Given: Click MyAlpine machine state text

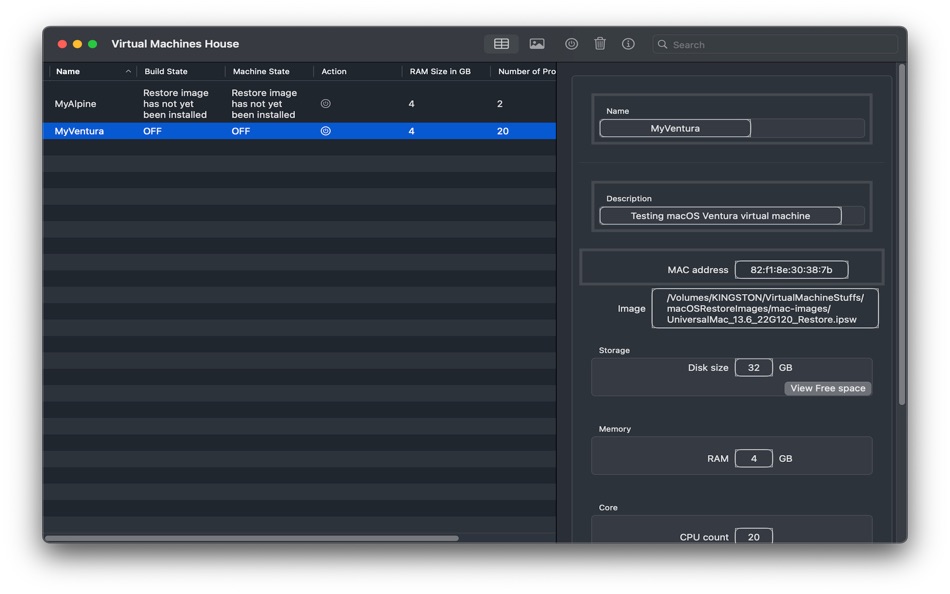Looking at the screenshot, I should coord(264,104).
